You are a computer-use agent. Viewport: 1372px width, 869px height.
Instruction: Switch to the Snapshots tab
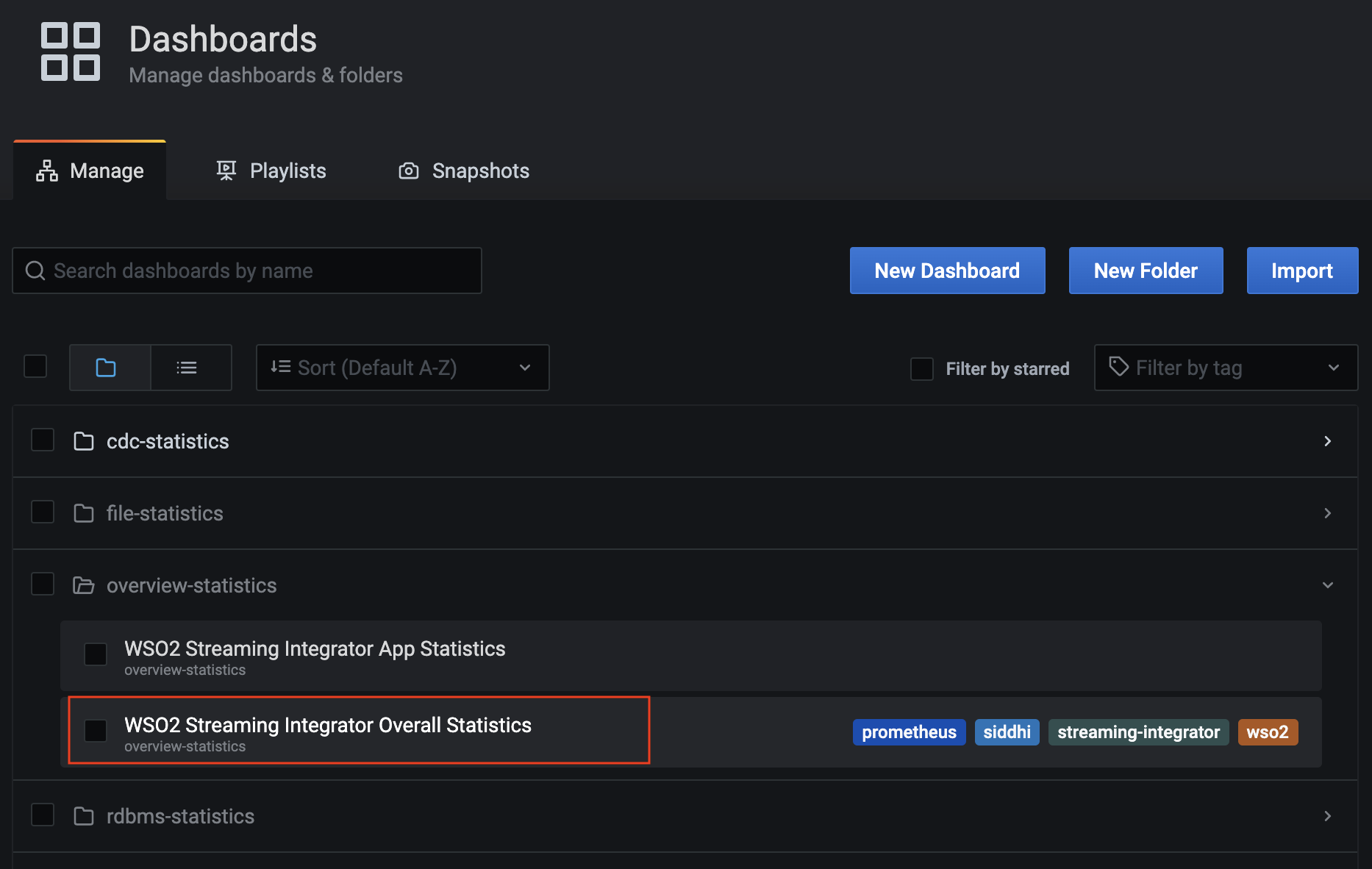pyautogui.click(x=464, y=171)
